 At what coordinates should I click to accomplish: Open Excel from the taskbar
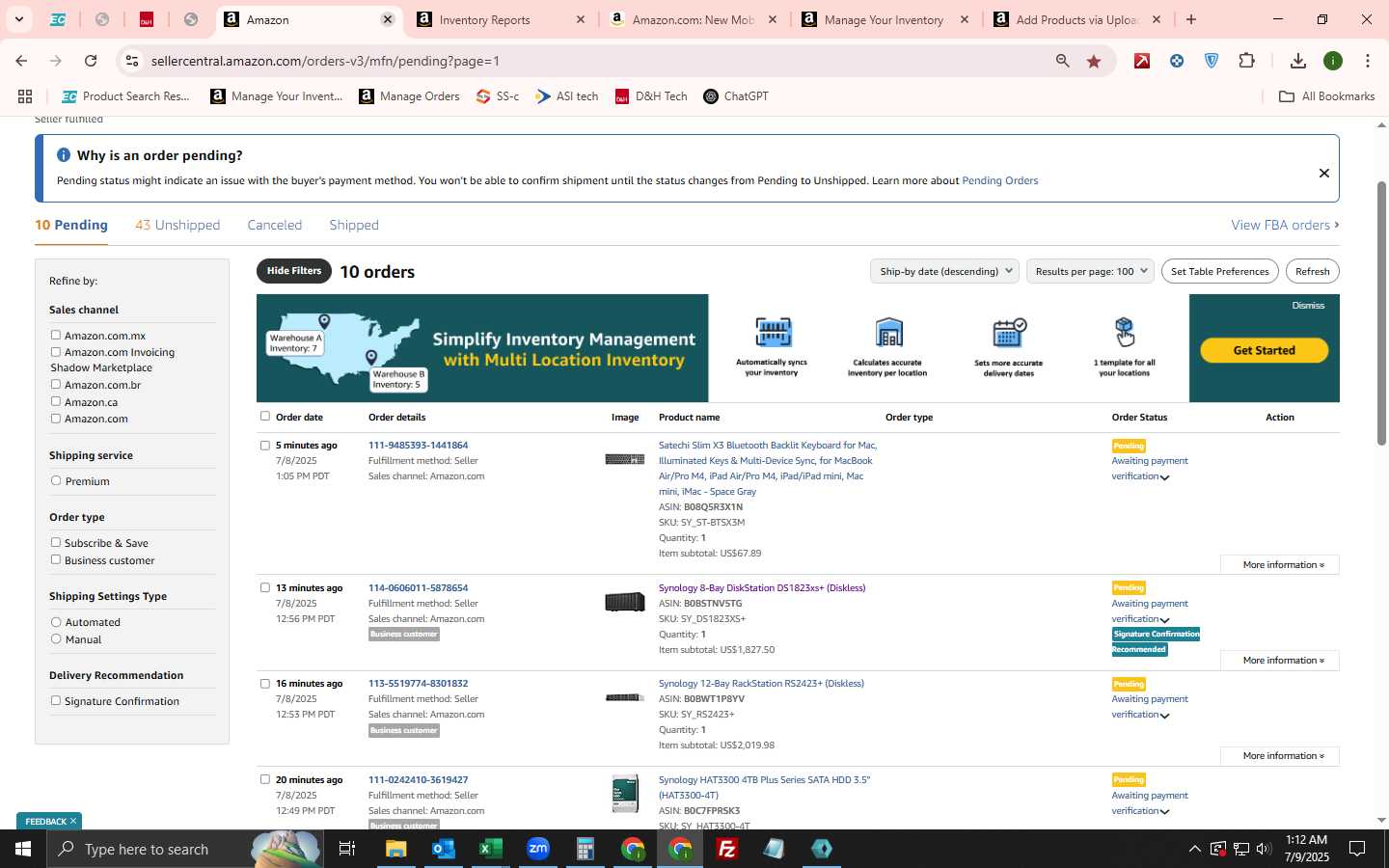(490, 849)
